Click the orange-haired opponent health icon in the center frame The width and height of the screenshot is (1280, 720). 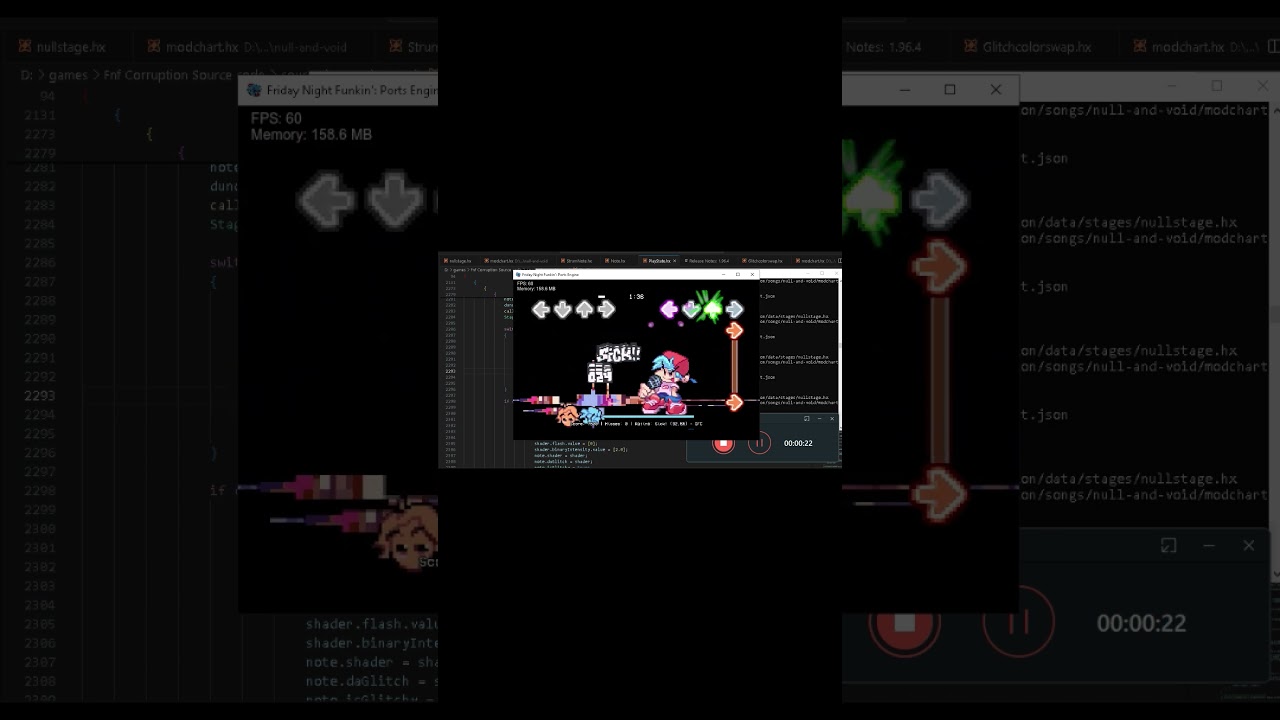568,415
